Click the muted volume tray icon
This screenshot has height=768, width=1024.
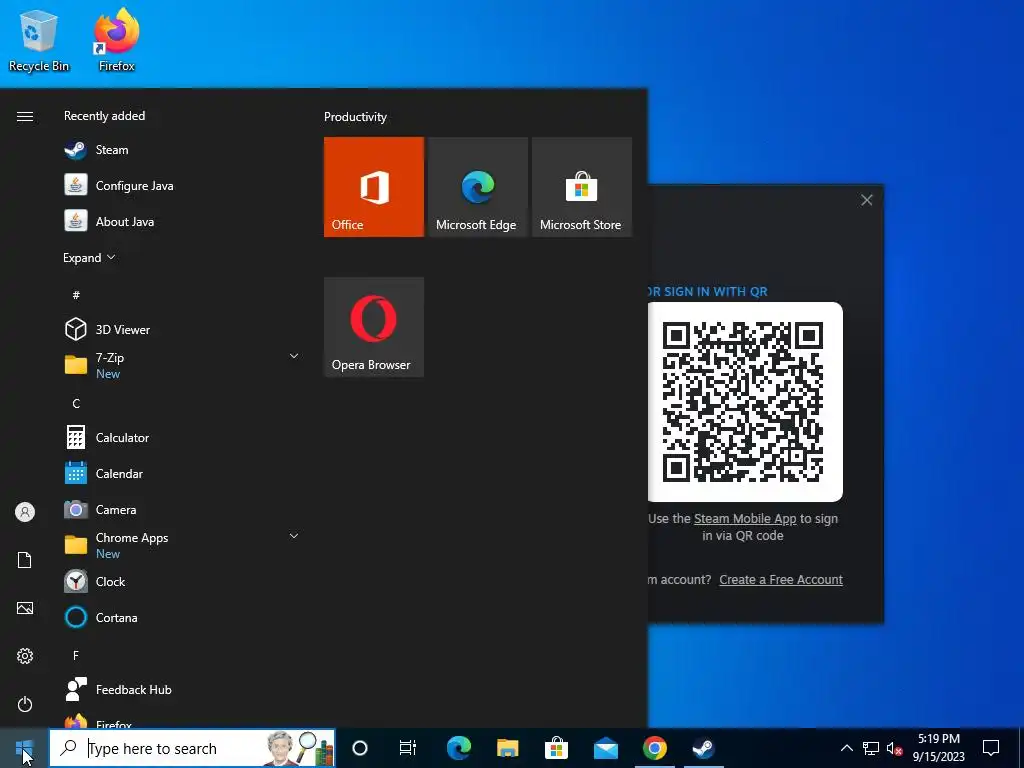(894, 748)
